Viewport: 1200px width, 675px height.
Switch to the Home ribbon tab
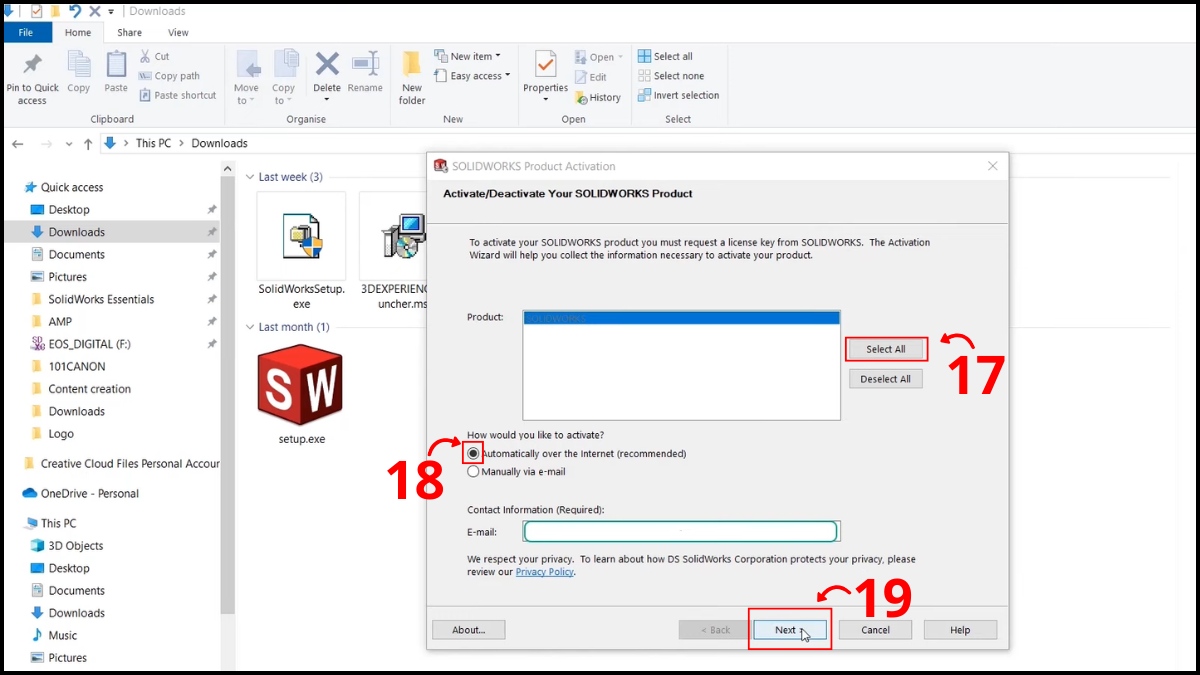pyautogui.click(x=79, y=33)
